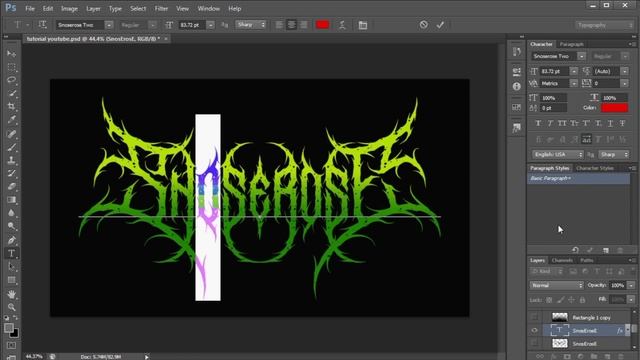Create a new group folder in Layers
Viewport: 640px width, 360px height.
(594, 356)
